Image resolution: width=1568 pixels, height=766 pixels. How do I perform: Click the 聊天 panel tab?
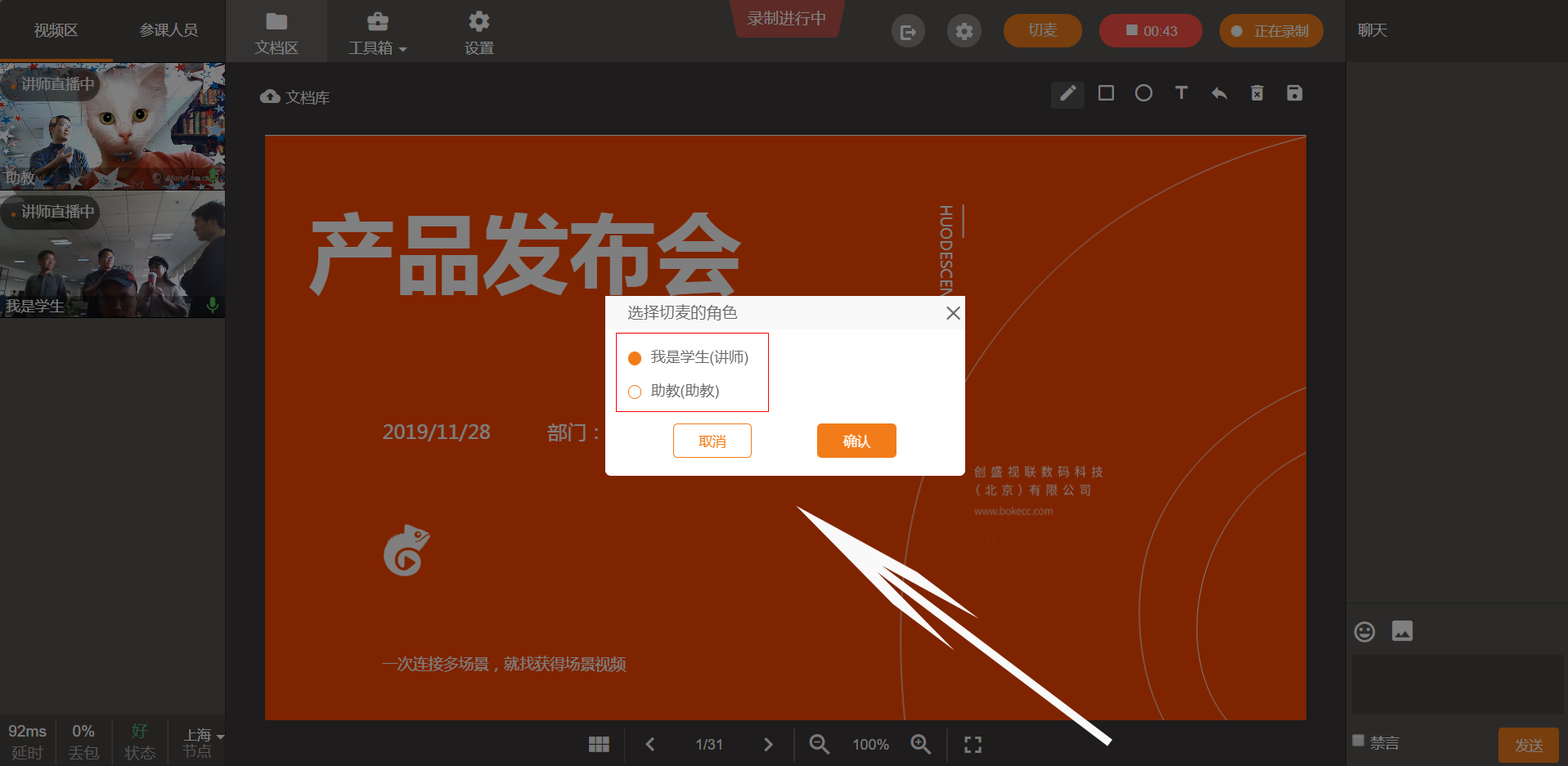point(1373,30)
